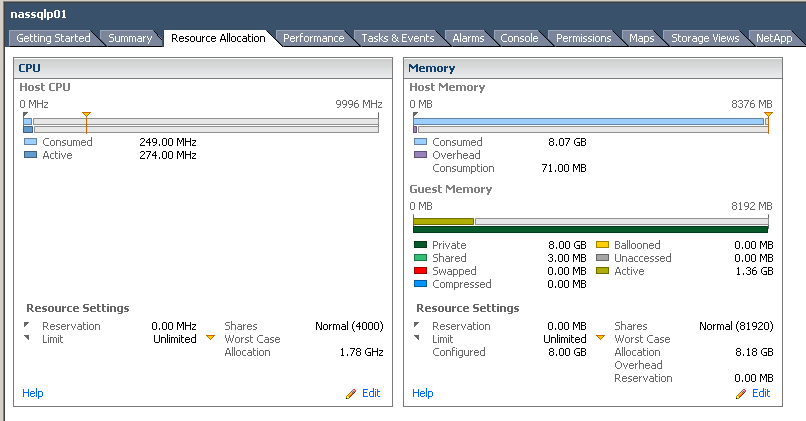Click the Memory panel Help link

(423, 393)
